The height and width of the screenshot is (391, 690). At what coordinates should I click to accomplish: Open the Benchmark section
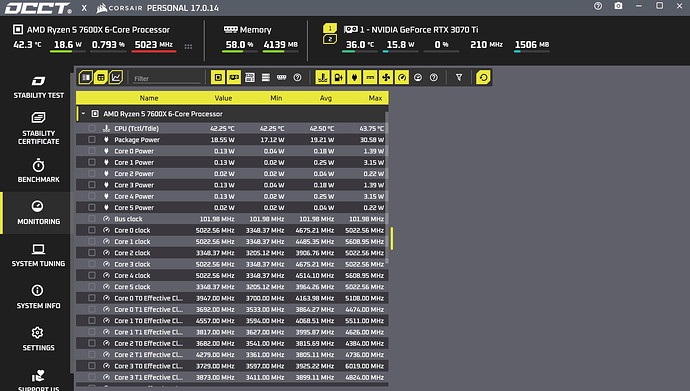coord(38,171)
